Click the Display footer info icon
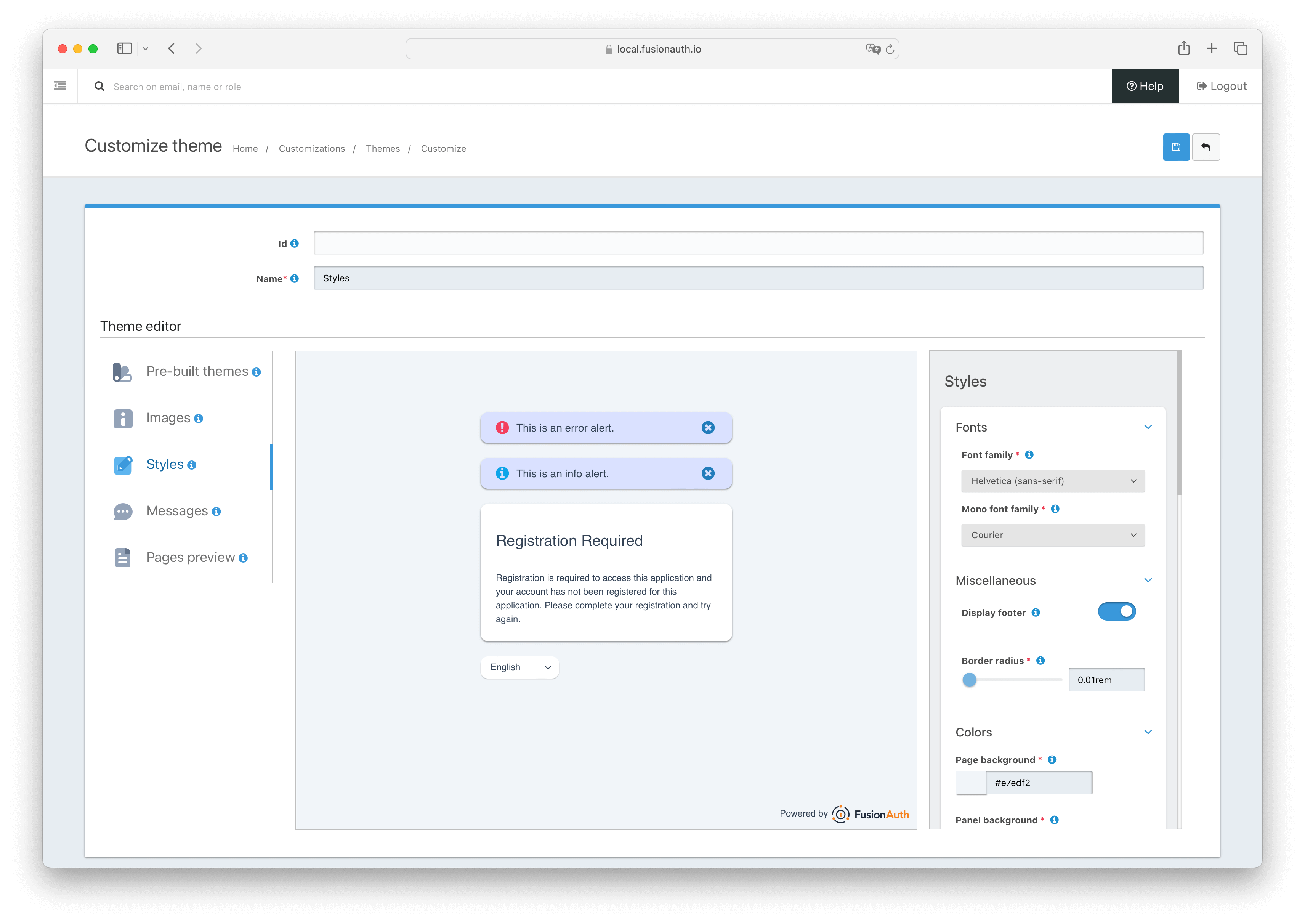The height and width of the screenshot is (924, 1305). click(x=1036, y=612)
